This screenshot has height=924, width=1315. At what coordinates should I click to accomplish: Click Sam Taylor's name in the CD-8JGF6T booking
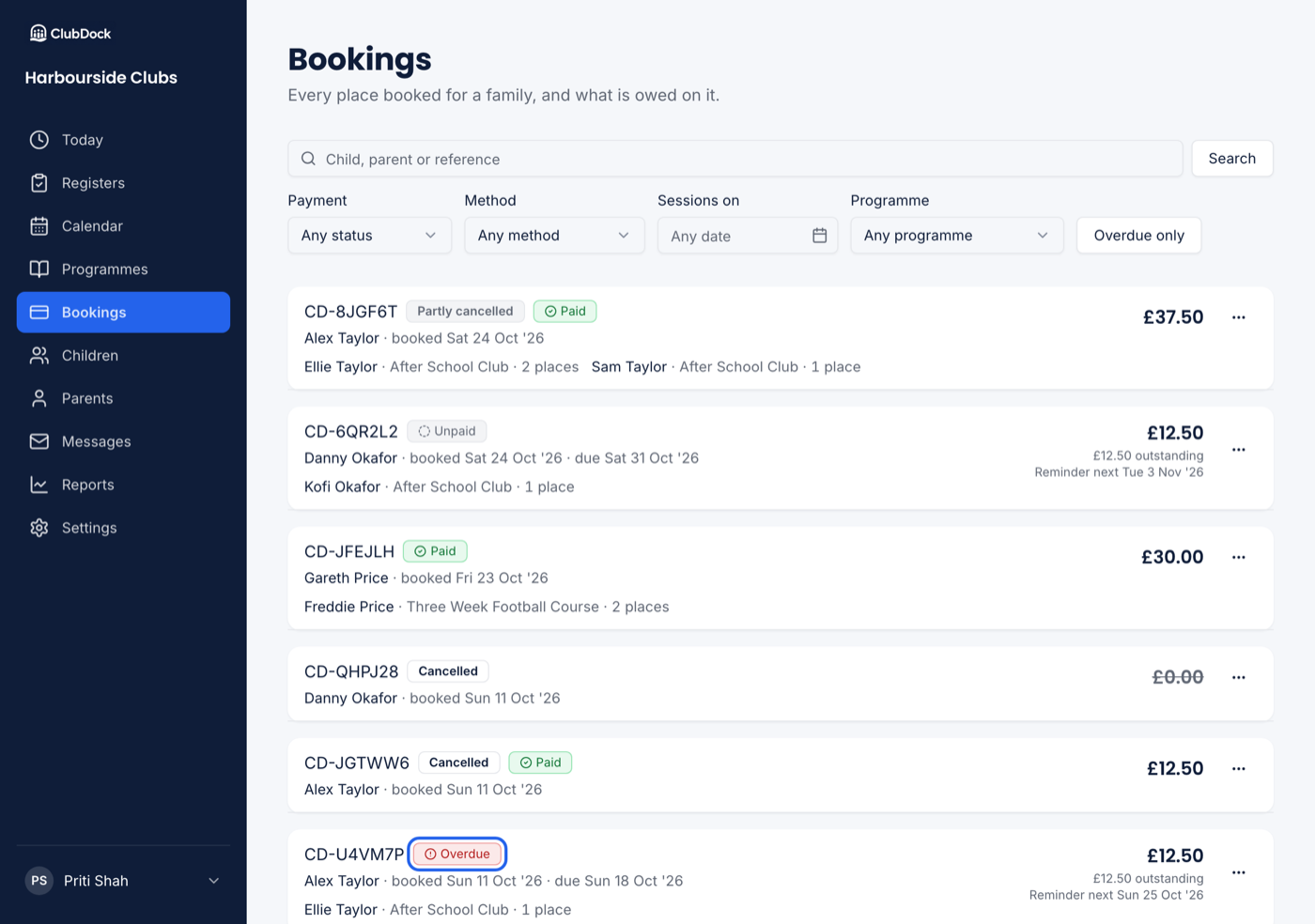629,367
